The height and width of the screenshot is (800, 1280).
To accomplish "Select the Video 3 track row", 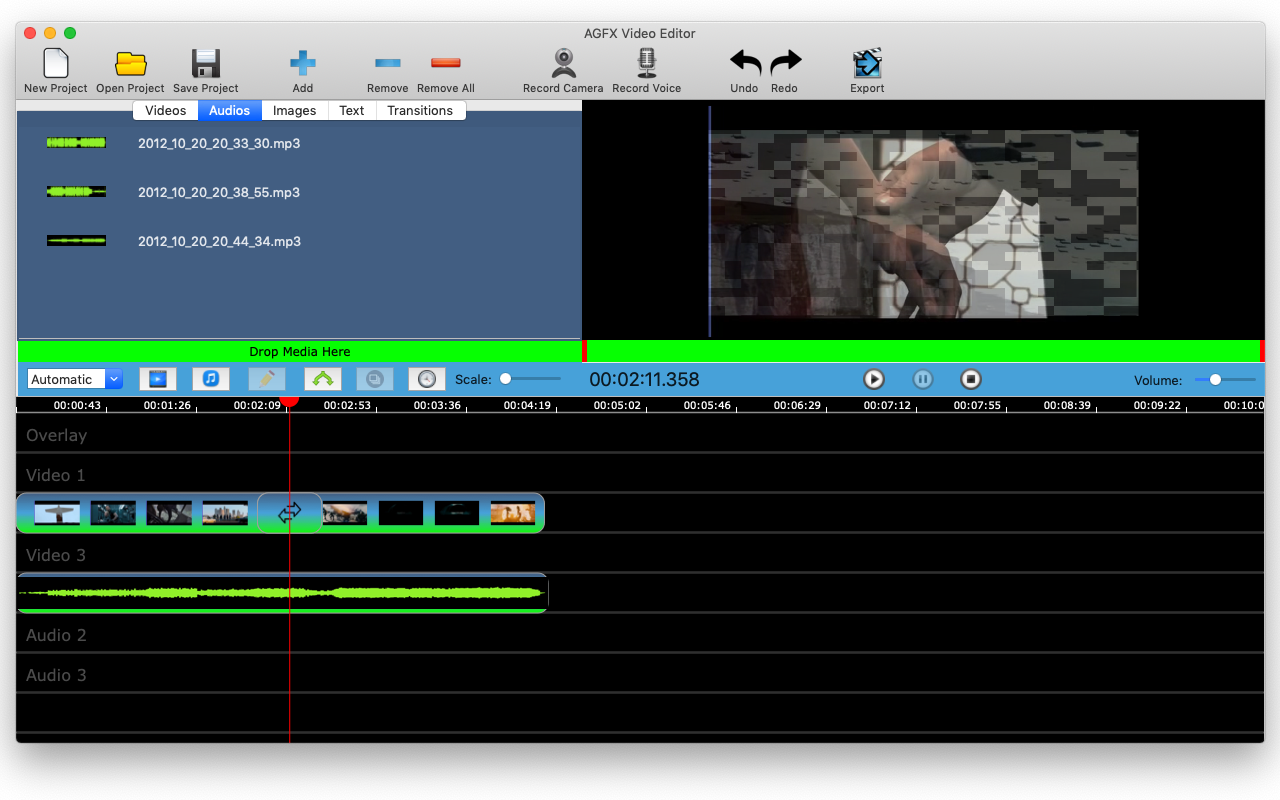I will click(640, 554).
